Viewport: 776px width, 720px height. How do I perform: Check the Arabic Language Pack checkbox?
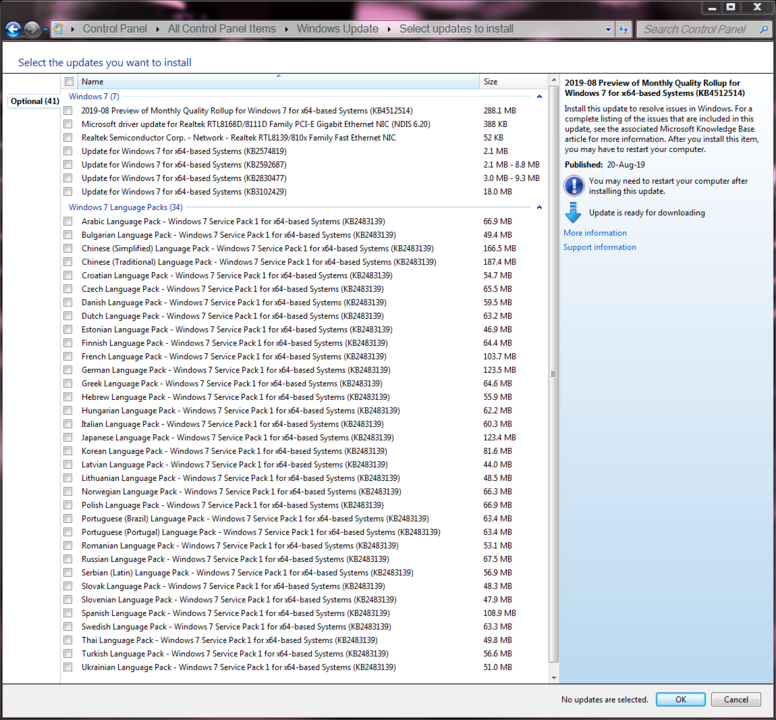pos(68,221)
